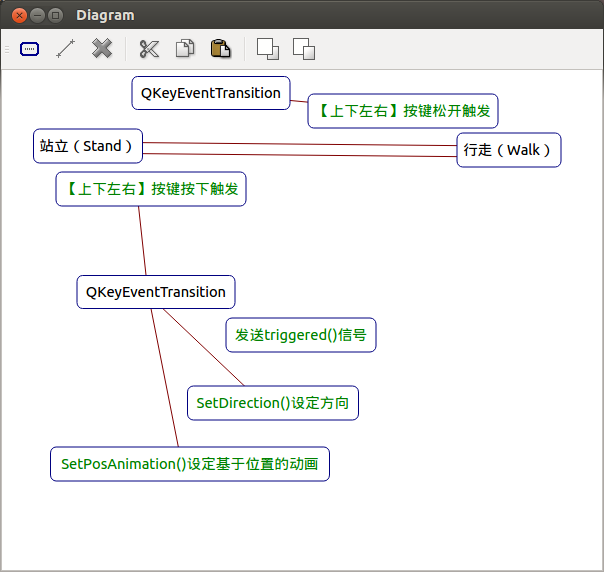Select the Add Node tool
This screenshot has width=604, height=572.
click(29, 49)
